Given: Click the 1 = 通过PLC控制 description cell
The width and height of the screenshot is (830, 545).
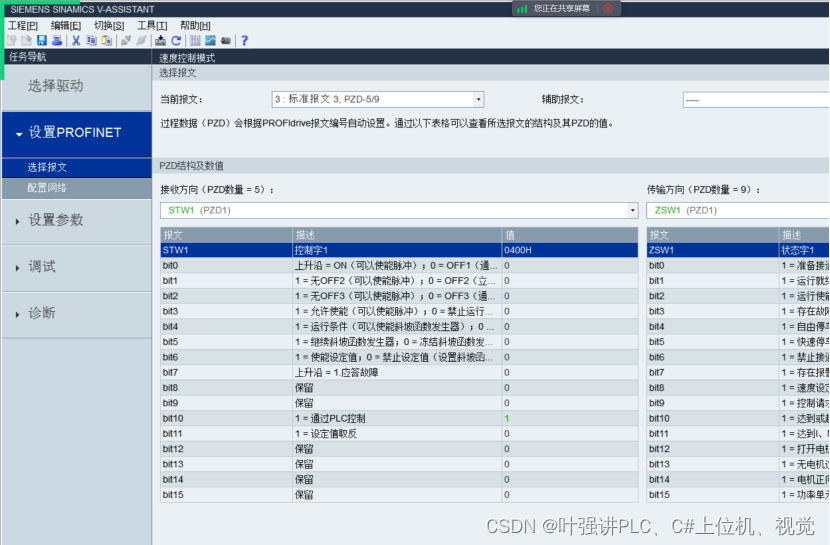Looking at the screenshot, I should tap(397, 419).
